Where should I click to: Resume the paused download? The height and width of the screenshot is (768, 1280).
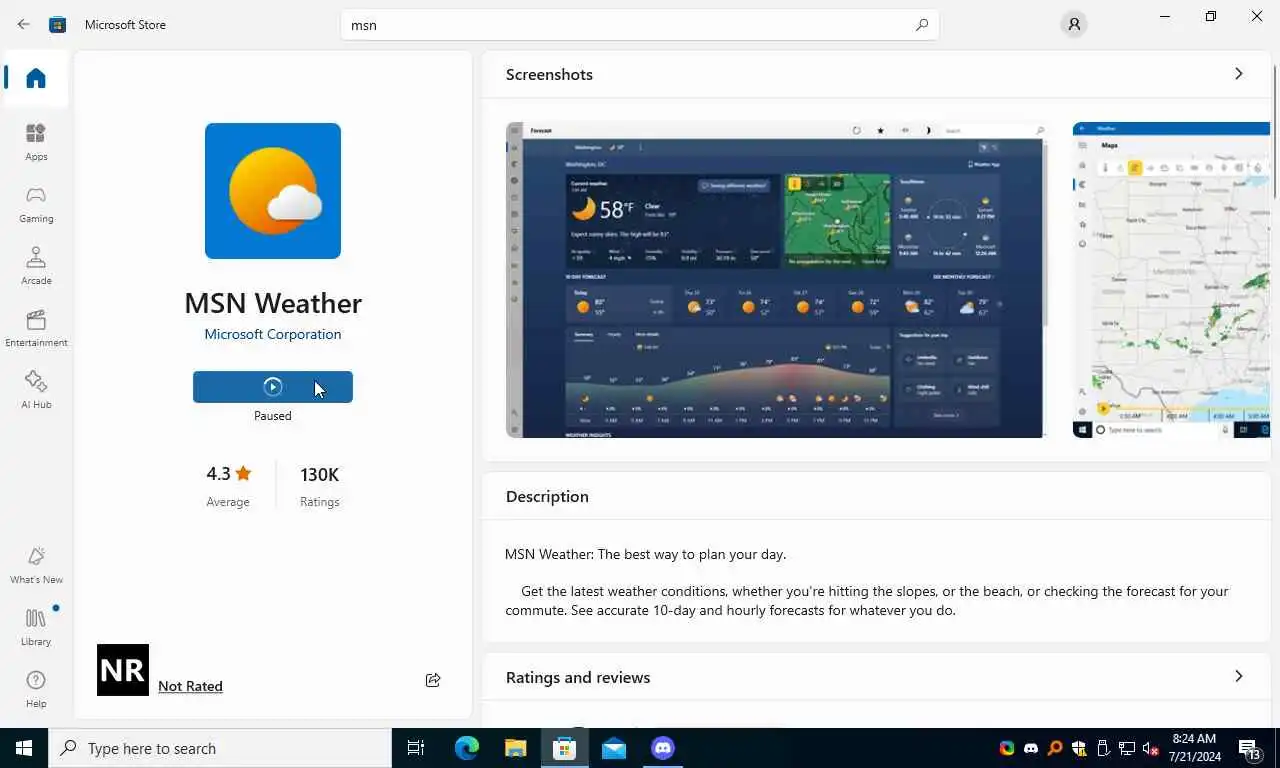click(273, 387)
